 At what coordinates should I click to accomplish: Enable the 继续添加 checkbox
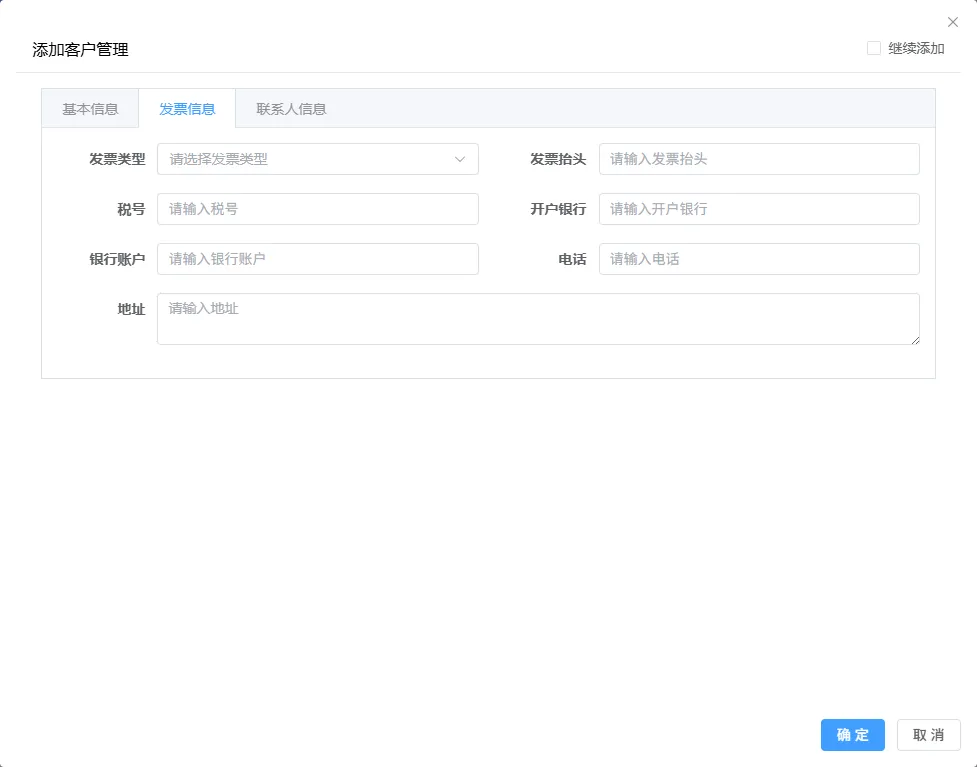pos(874,48)
